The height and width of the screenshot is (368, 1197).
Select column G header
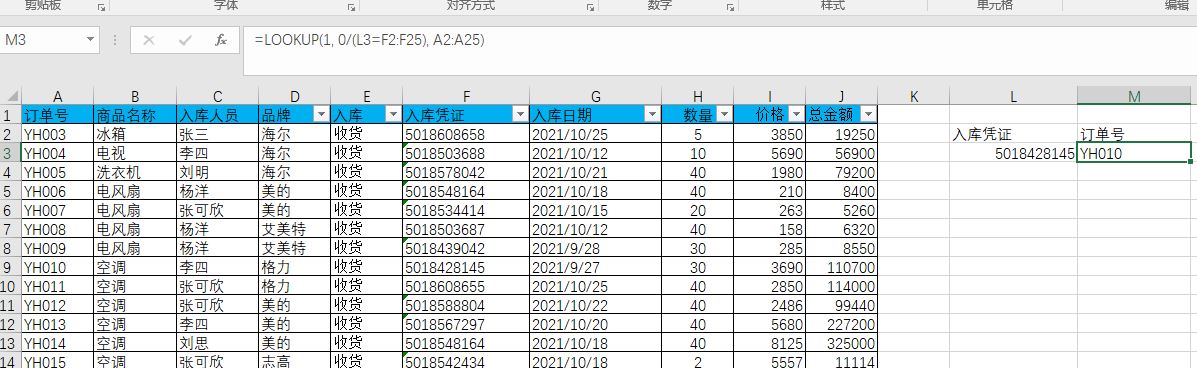[x=595, y=96]
